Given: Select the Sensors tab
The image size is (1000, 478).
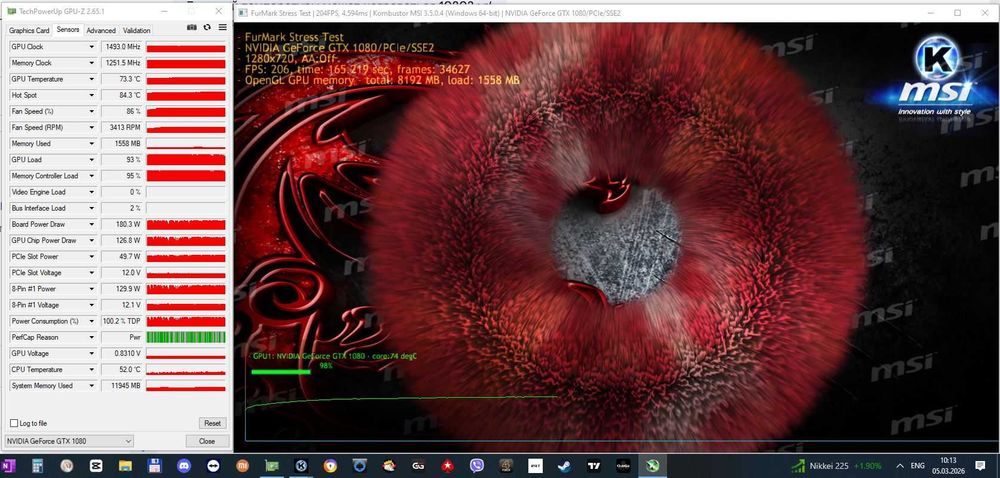Looking at the screenshot, I should pyautogui.click(x=68, y=29).
